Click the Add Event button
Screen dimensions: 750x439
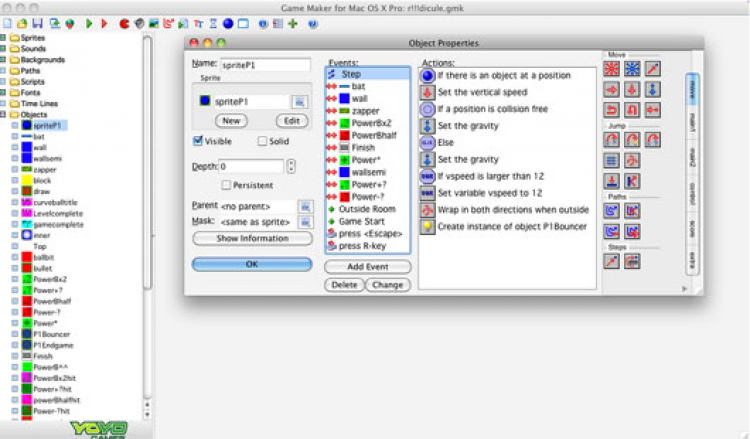(x=367, y=266)
